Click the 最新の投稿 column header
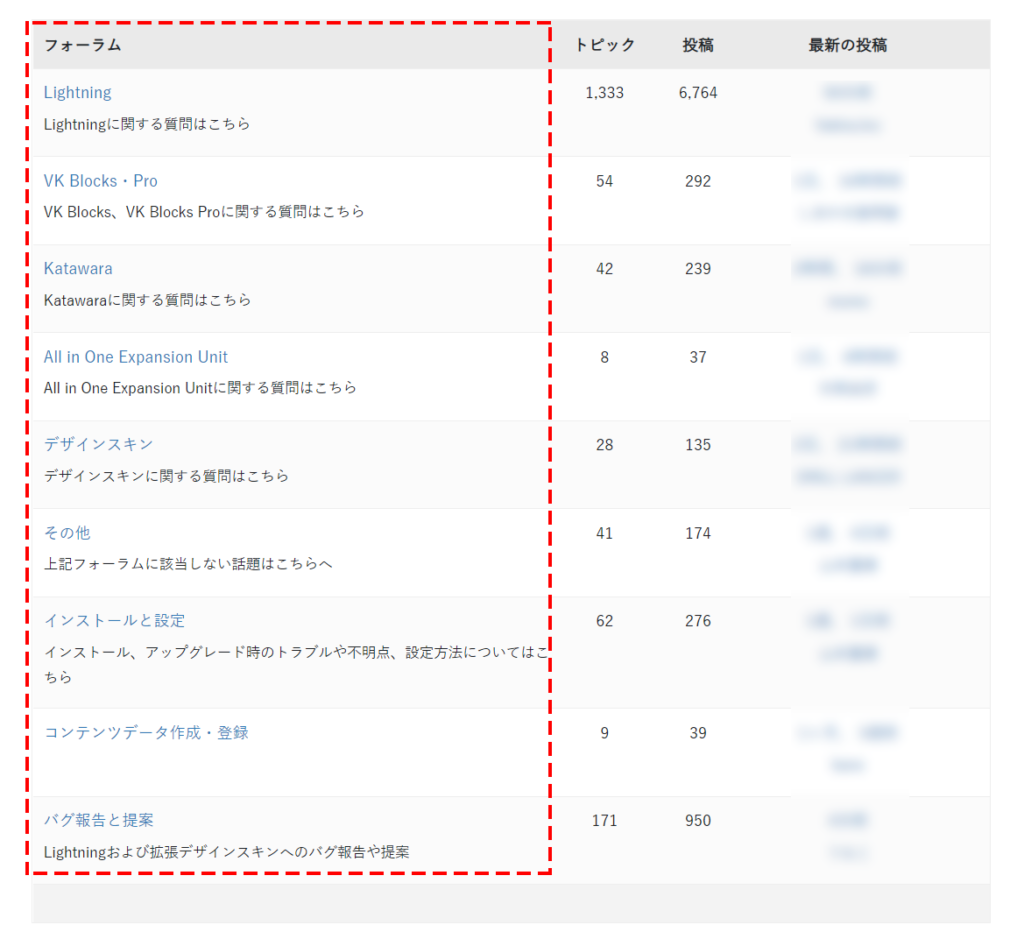This screenshot has height=939, width=1024. coord(847,45)
